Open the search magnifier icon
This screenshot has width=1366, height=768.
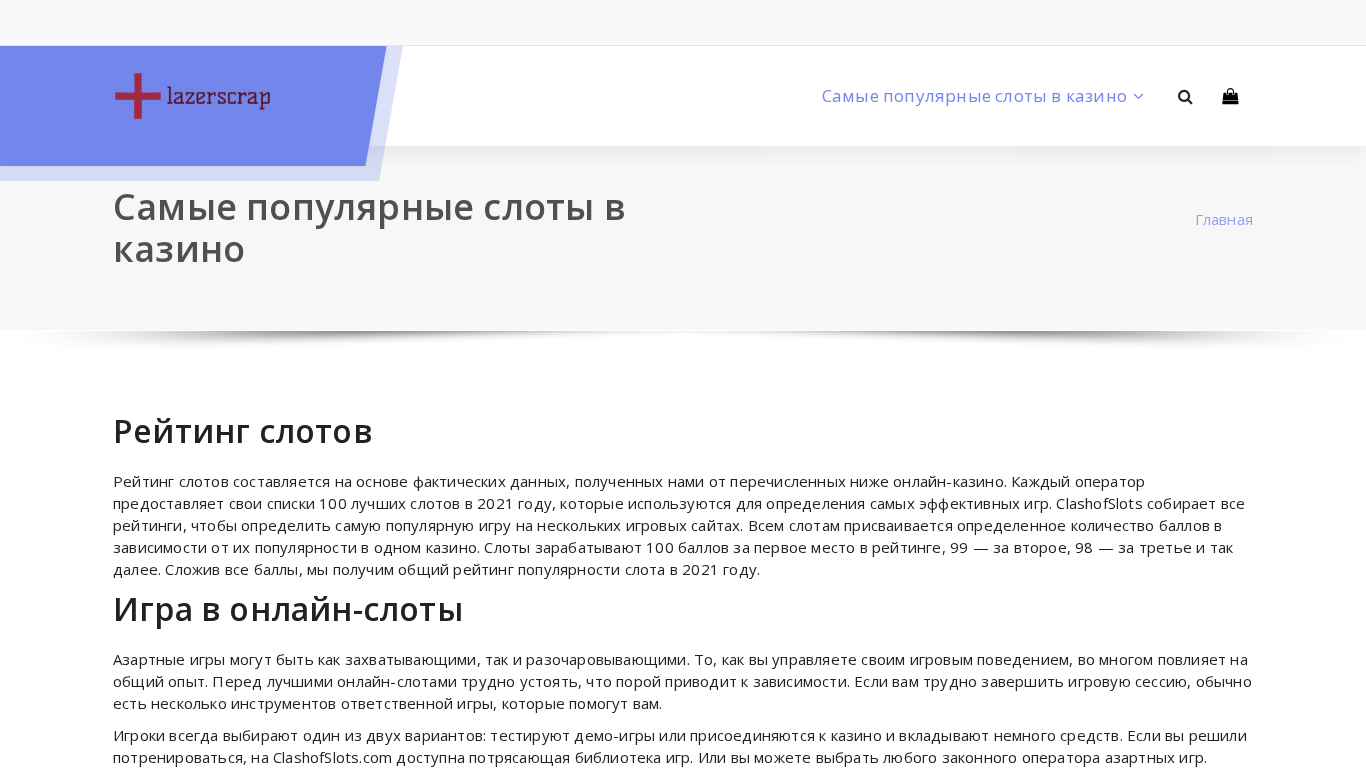coord(1185,97)
